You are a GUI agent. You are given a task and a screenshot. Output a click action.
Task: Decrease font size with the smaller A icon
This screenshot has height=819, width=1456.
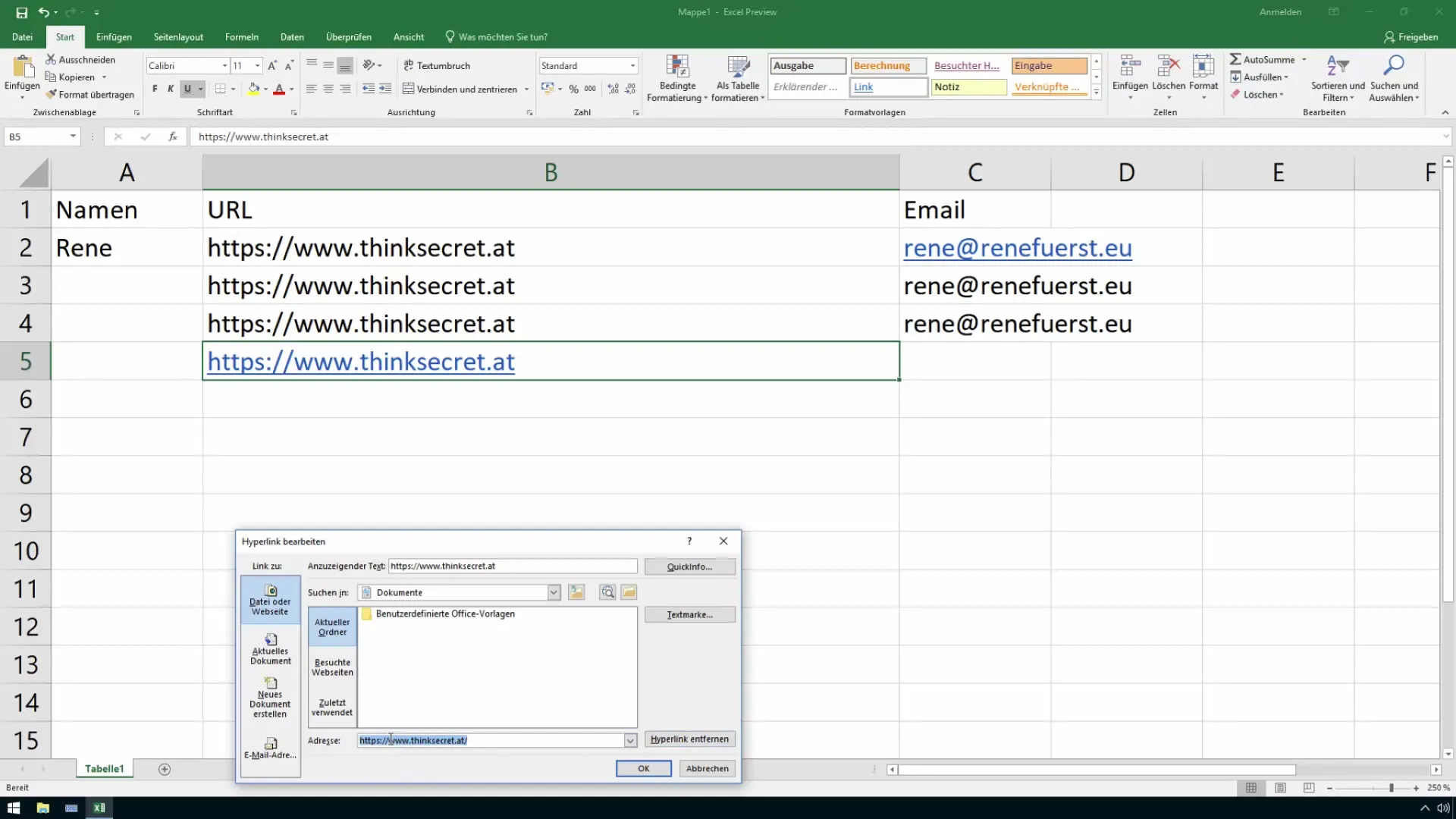coord(289,66)
